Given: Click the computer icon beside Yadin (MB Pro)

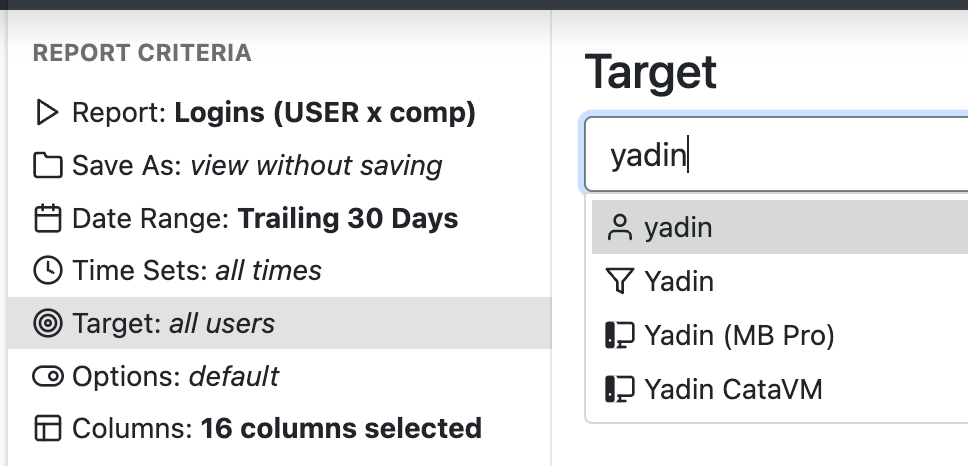Looking at the screenshot, I should click(x=620, y=335).
